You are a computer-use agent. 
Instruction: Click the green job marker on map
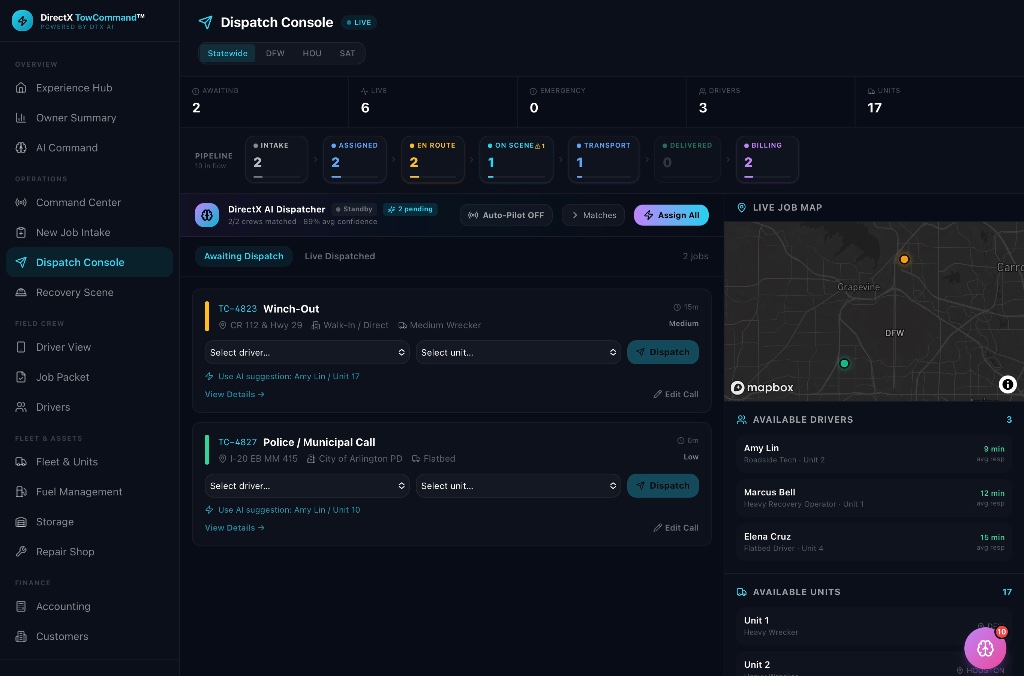tap(844, 363)
